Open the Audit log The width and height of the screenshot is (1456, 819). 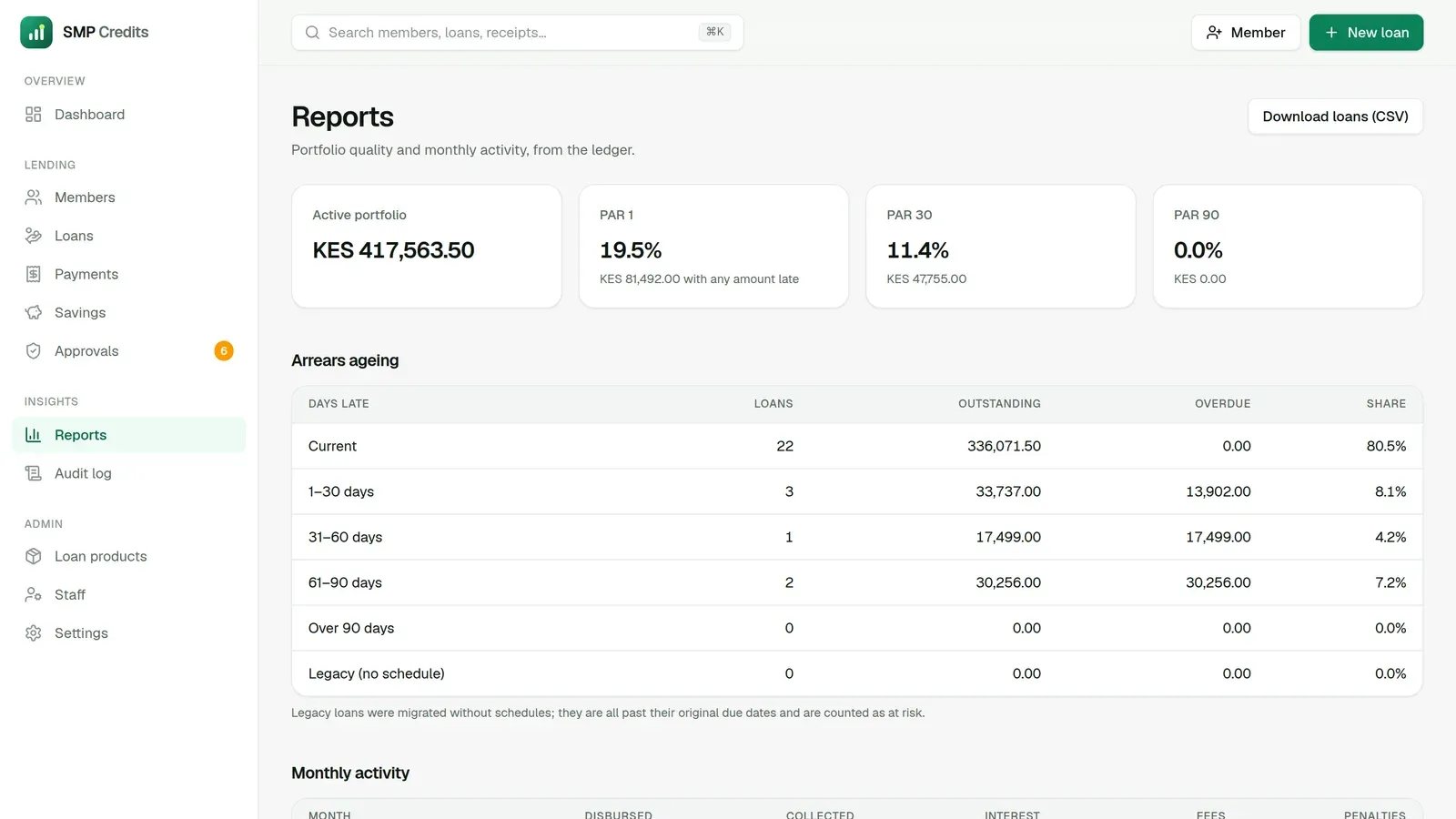(x=129, y=473)
